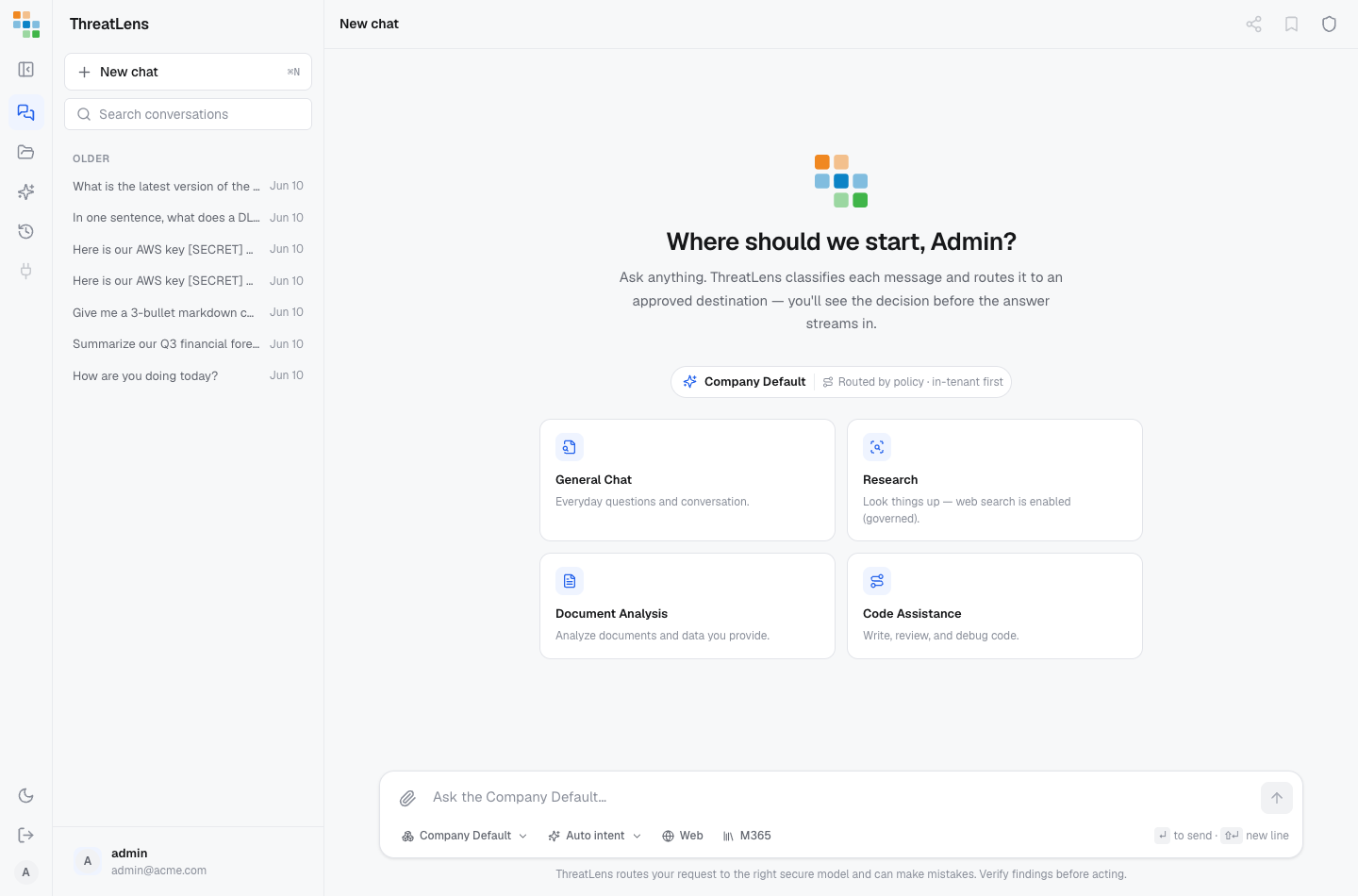Click the ThreatLens sidebar title
This screenshot has width=1358, height=896.
[x=109, y=25]
